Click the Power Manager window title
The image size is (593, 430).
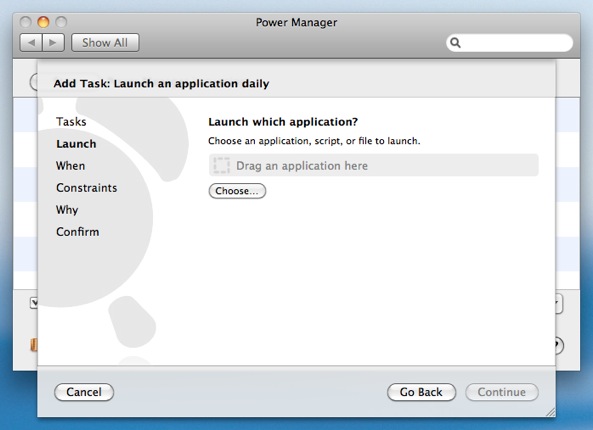296,23
